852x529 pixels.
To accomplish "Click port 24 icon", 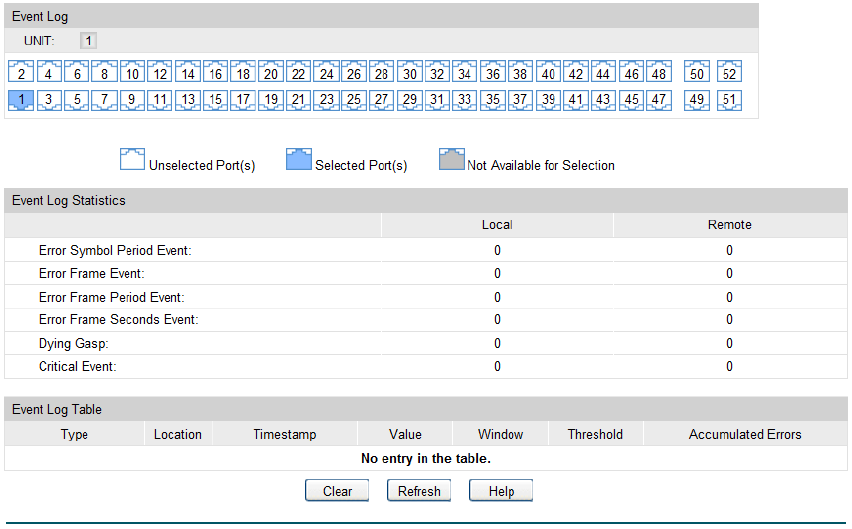I will pyautogui.click(x=326, y=72).
